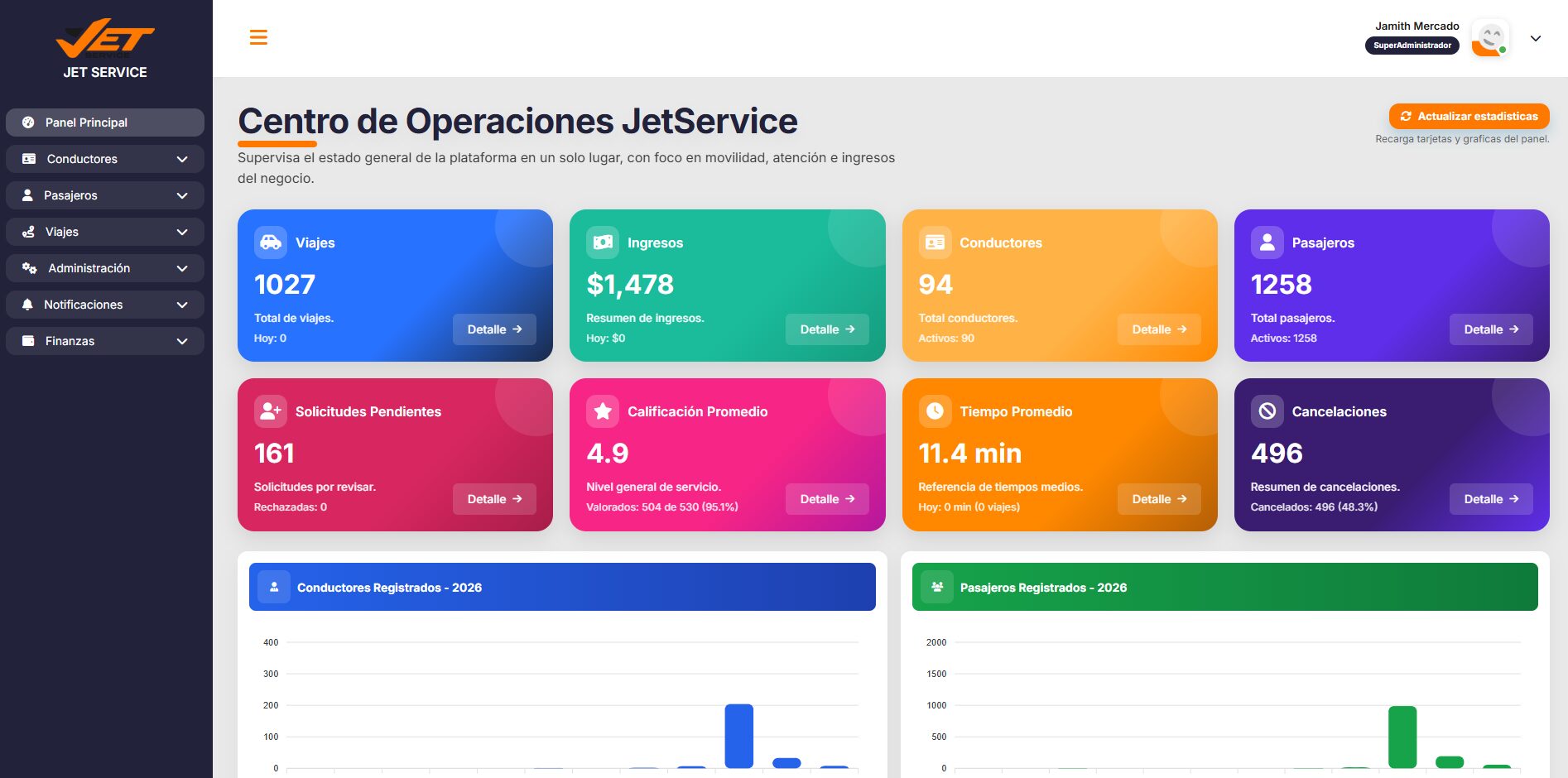Click Centro de Operaciones JetService heading
This screenshot has width=1568, height=778.
coord(517,121)
